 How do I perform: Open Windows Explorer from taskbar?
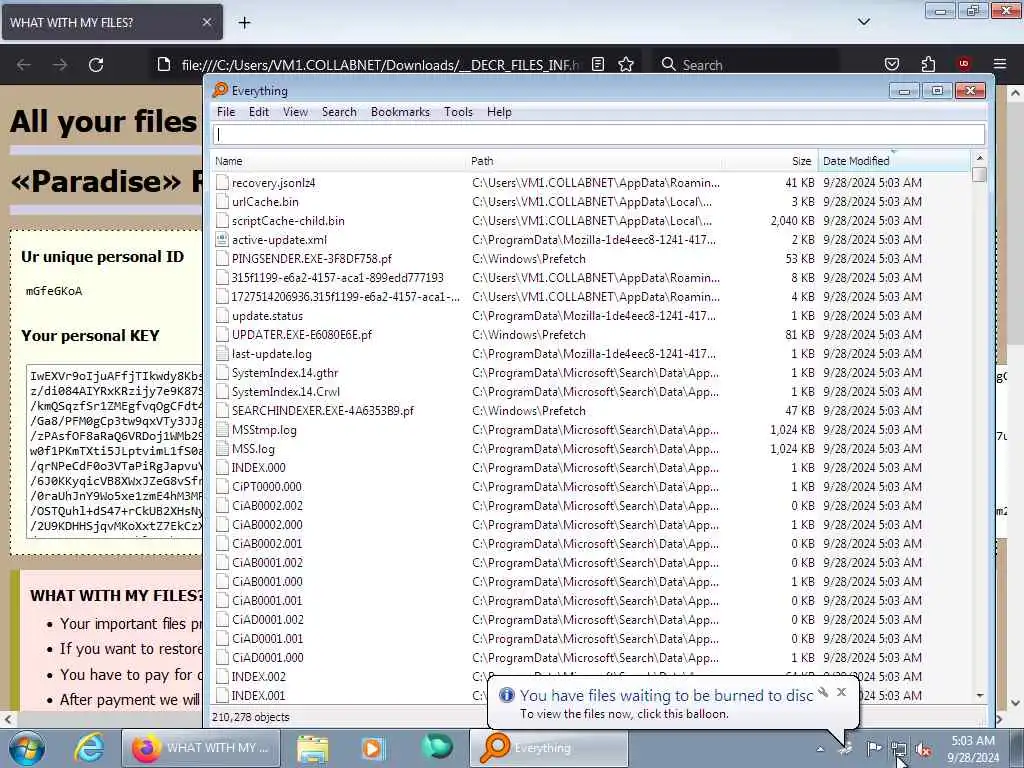(x=313, y=748)
